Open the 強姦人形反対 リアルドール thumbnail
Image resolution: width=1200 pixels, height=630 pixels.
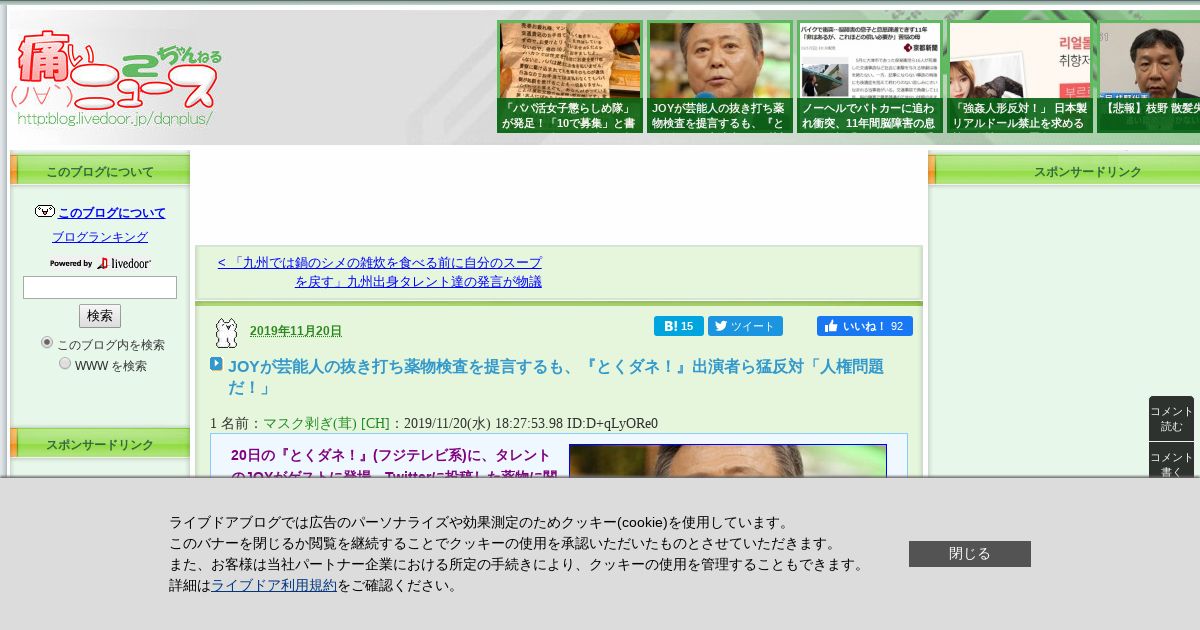point(1020,77)
